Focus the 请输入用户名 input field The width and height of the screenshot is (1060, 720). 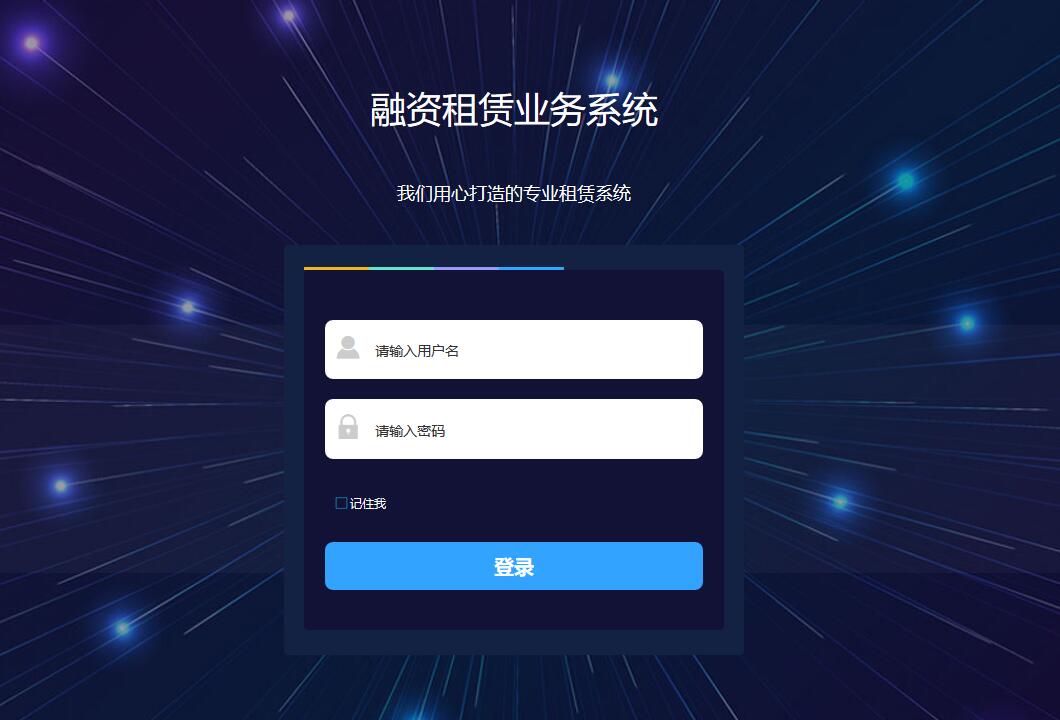click(514, 350)
